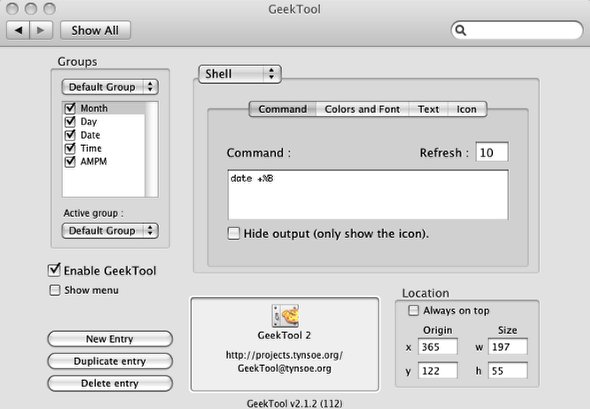The width and height of the screenshot is (590, 409).
Task: Click the GeekTool v2.1.2 (112) version text
Action: tap(294, 403)
